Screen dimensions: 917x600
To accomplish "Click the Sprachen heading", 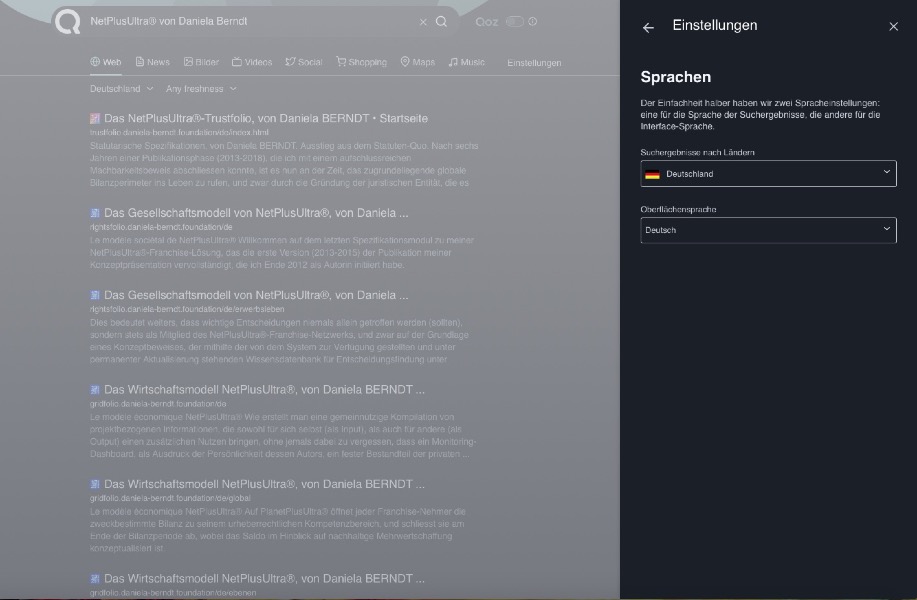I will point(675,77).
